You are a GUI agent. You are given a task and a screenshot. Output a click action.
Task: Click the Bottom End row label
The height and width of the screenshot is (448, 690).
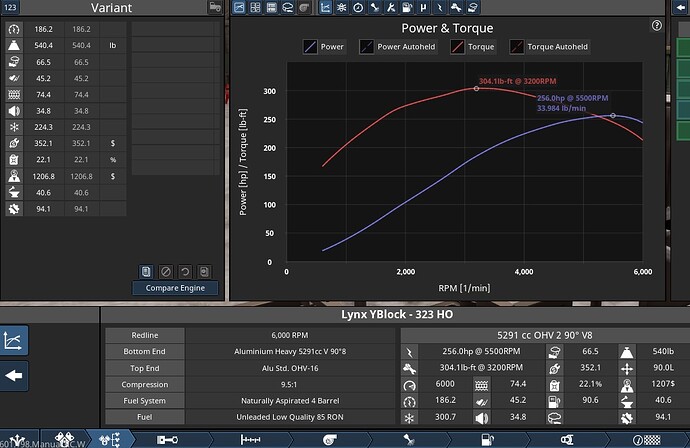coord(144,352)
